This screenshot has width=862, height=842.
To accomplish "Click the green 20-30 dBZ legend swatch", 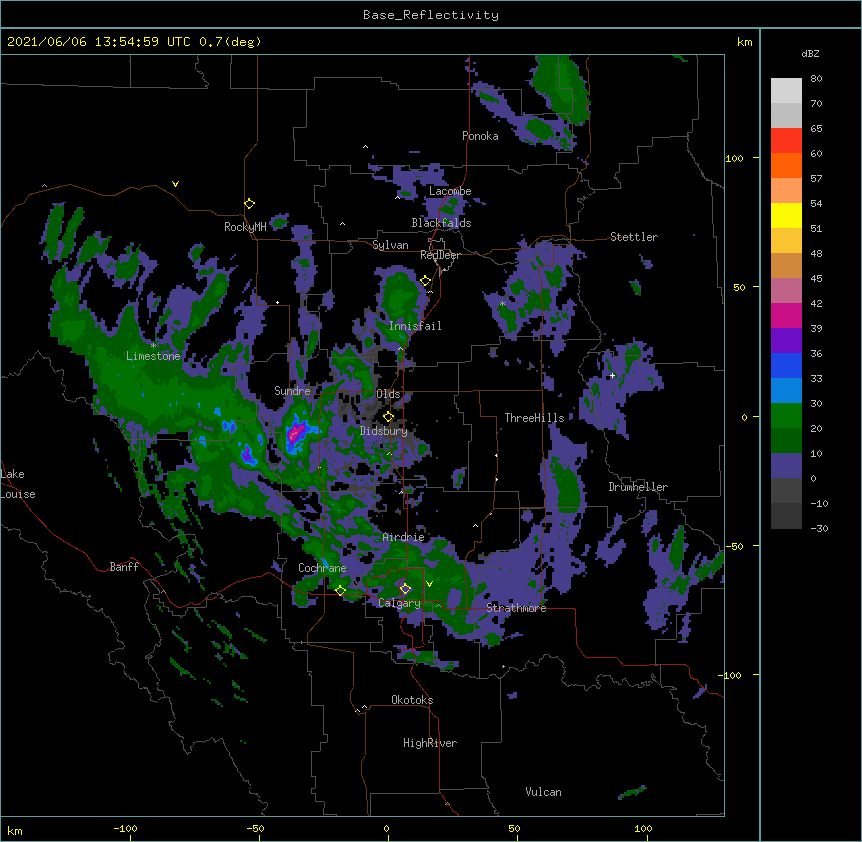I will click(x=786, y=416).
